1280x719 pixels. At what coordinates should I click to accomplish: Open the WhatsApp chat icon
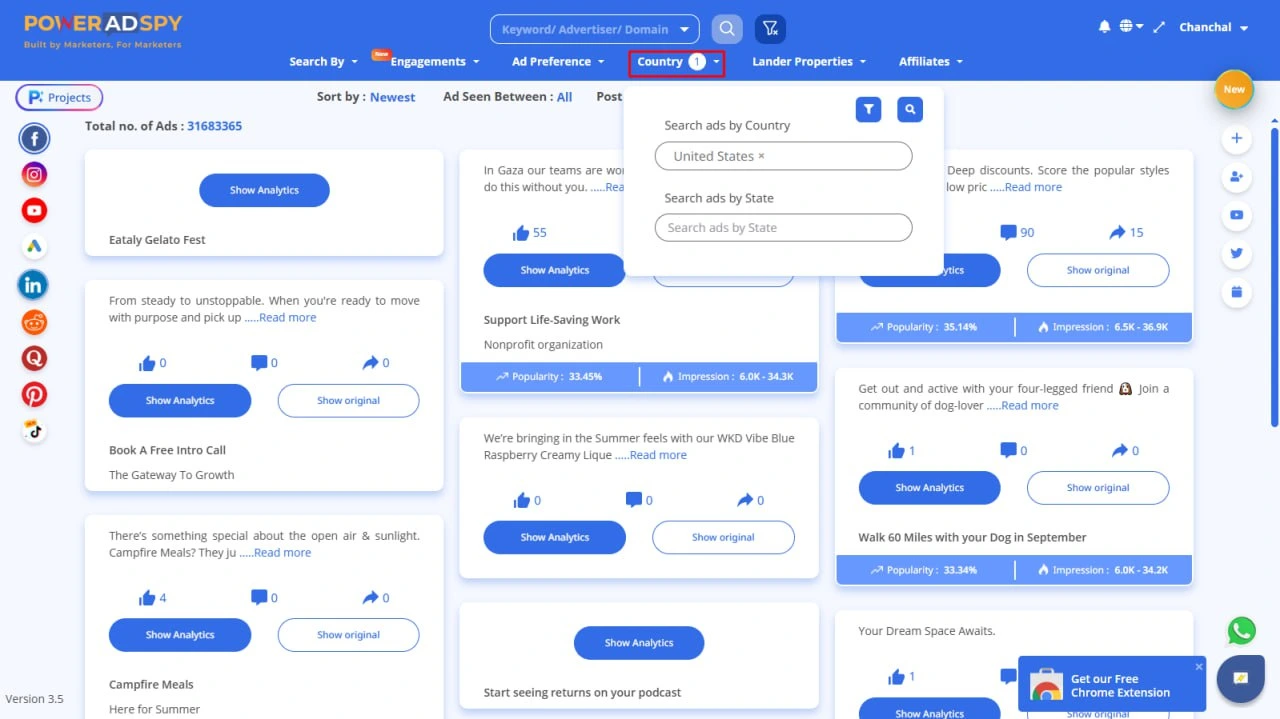point(1242,631)
